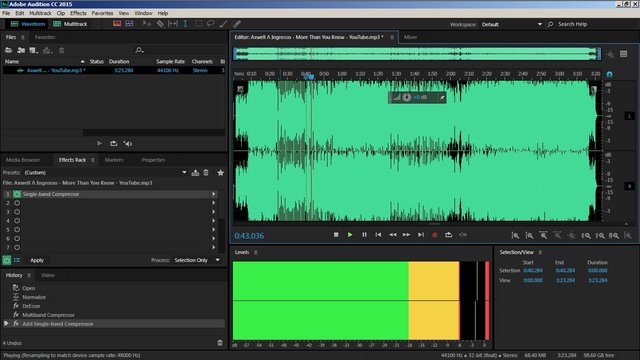Toggle power for effect slot 5
640x360 pixels.
[x=17, y=230]
